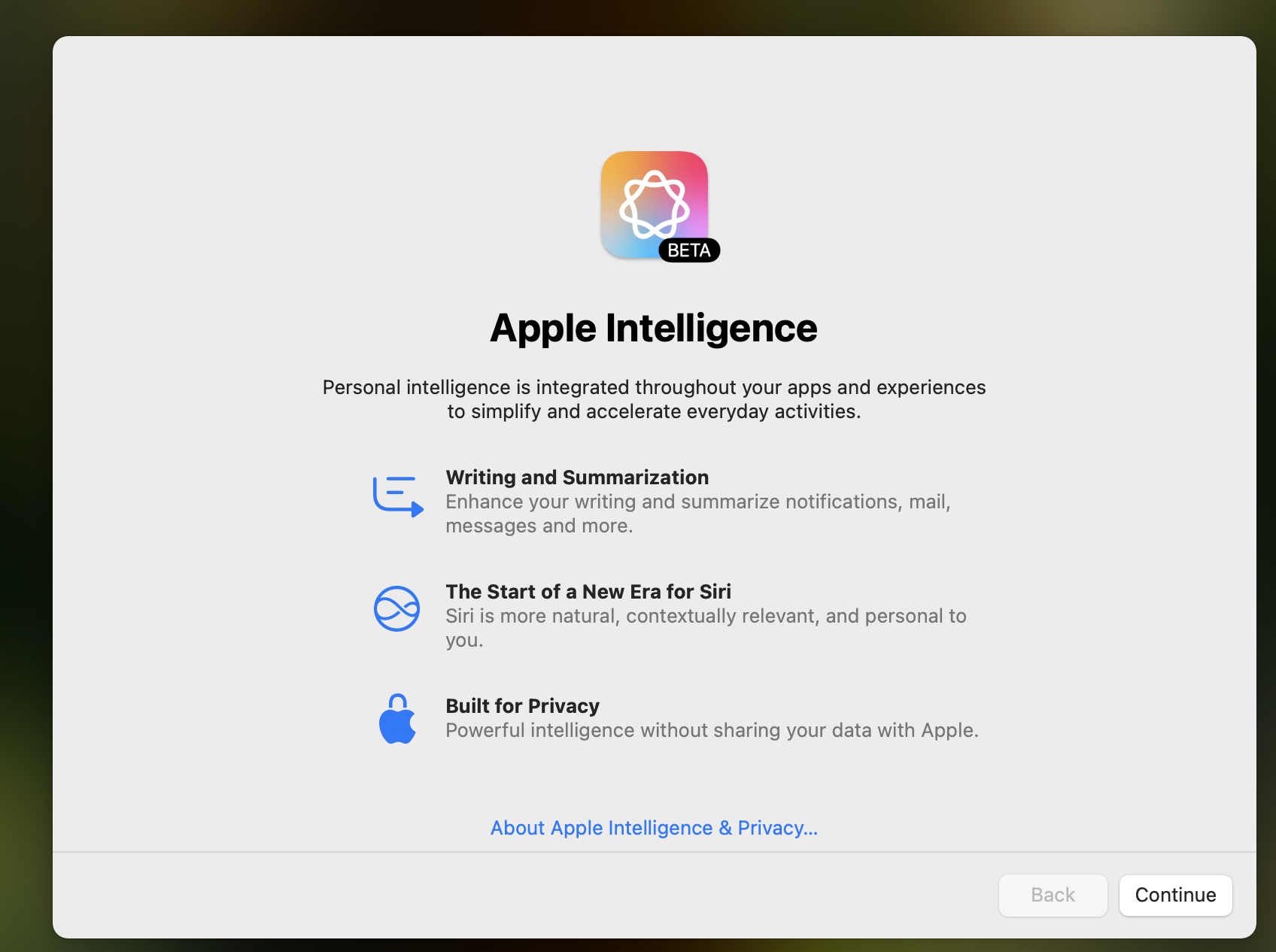Image resolution: width=1276 pixels, height=952 pixels.
Task: Select 'The Start of a New Era for Siri' heading
Action: 588,592
